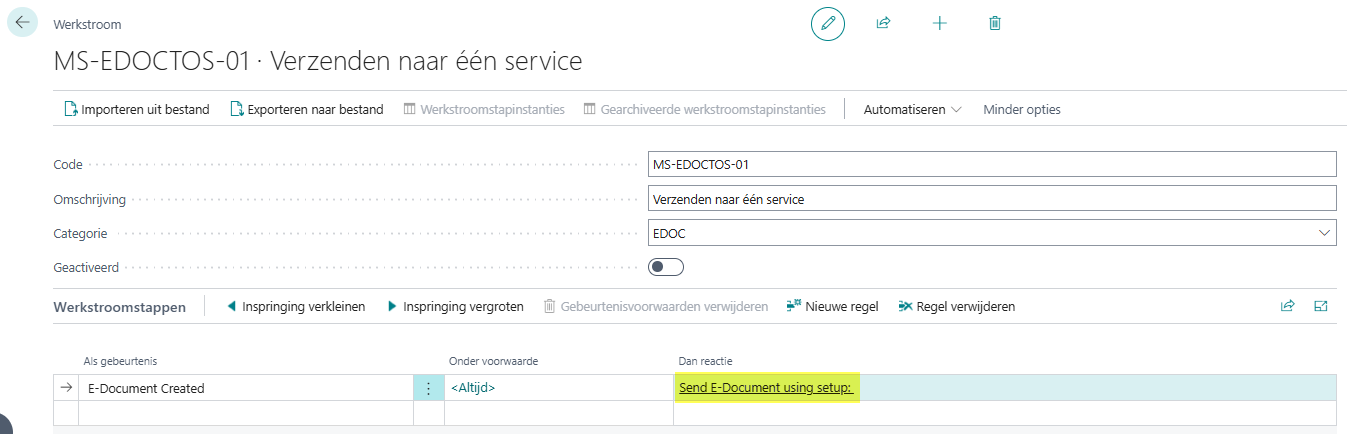Click the back arrow button
This screenshot has width=1347, height=434.
click(x=22, y=22)
